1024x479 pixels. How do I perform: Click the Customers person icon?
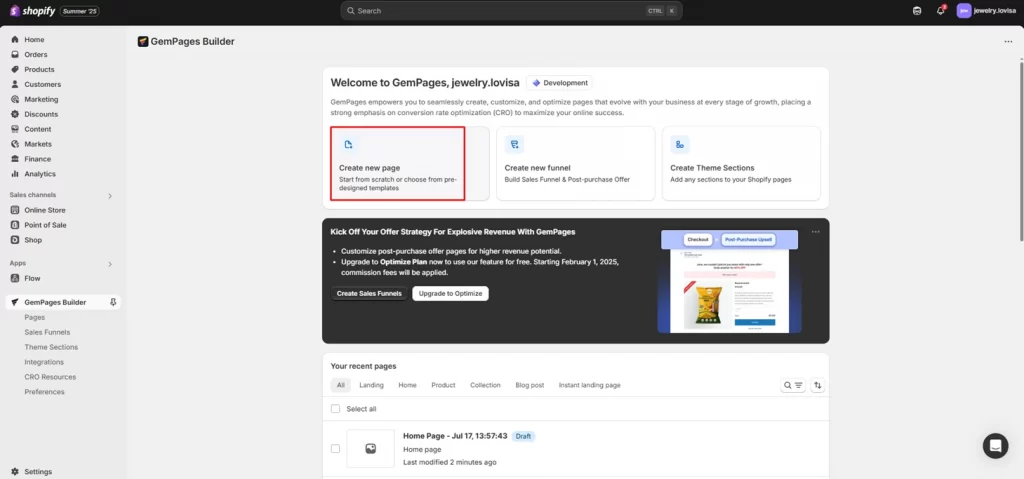click(x=14, y=84)
